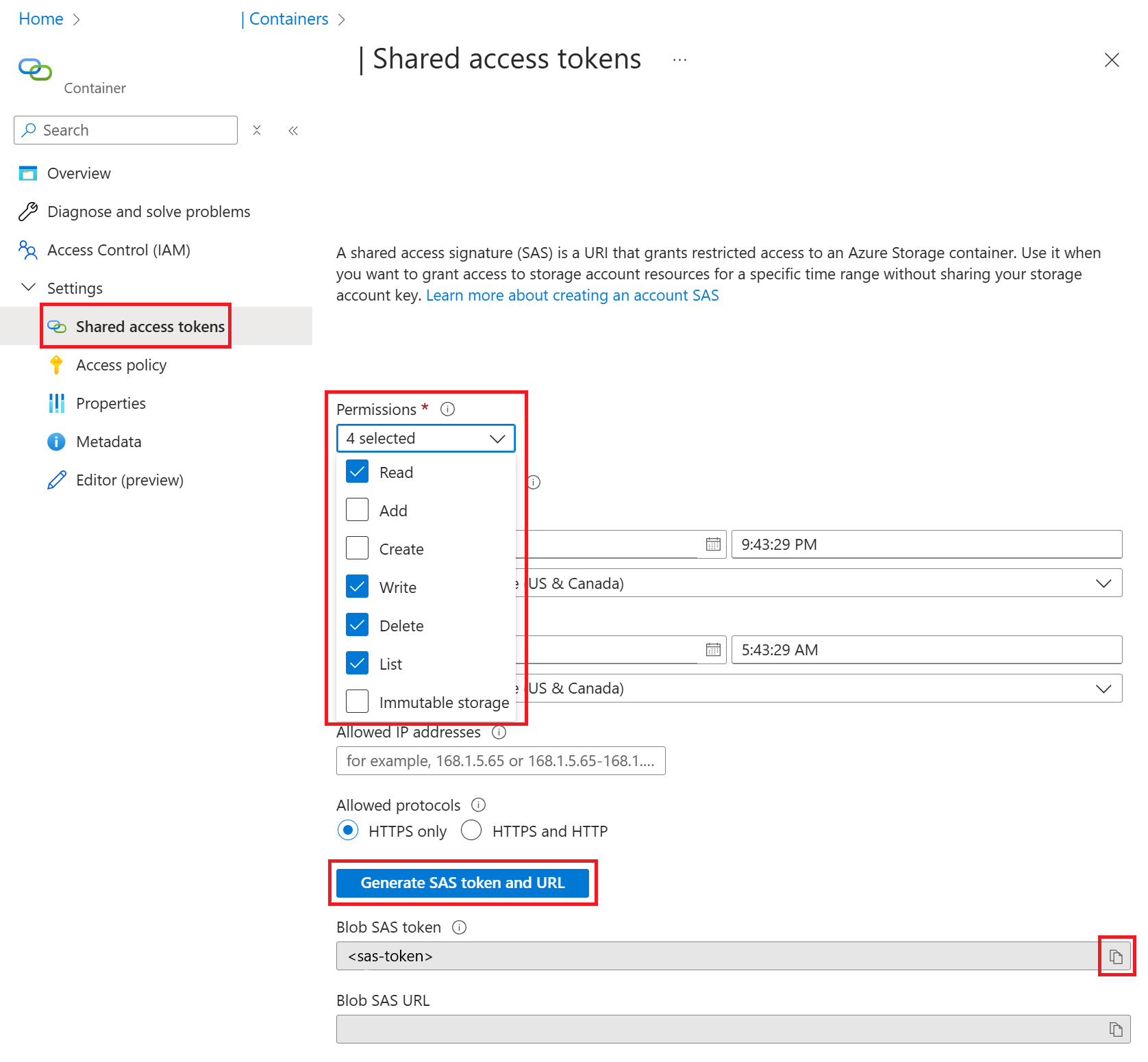
Task: Open the Overview page icon
Action: tap(27, 173)
